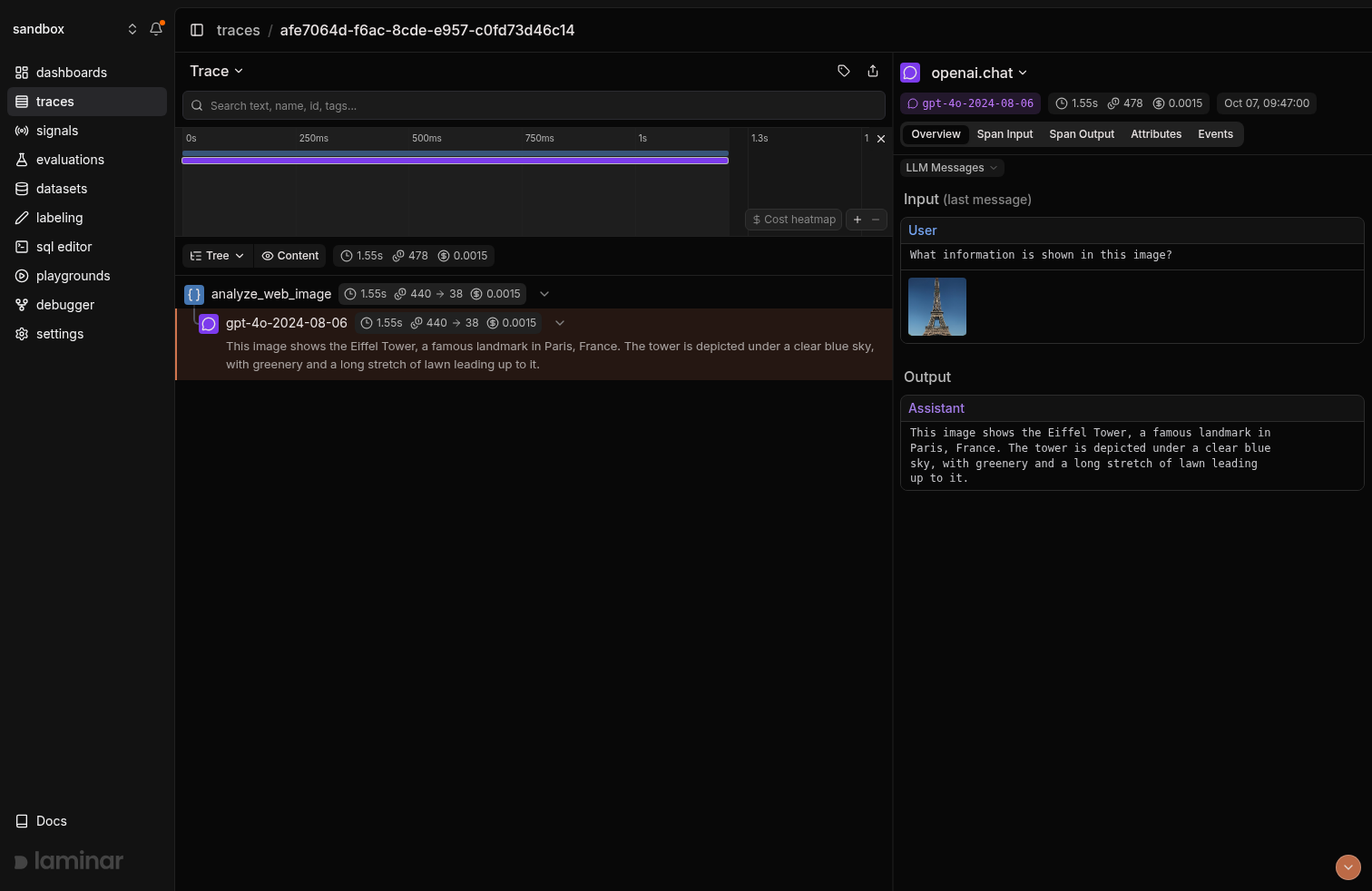This screenshot has height=891, width=1372.
Task: Click the openai.chat purple chat icon
Action: click(x=910, y=73)
